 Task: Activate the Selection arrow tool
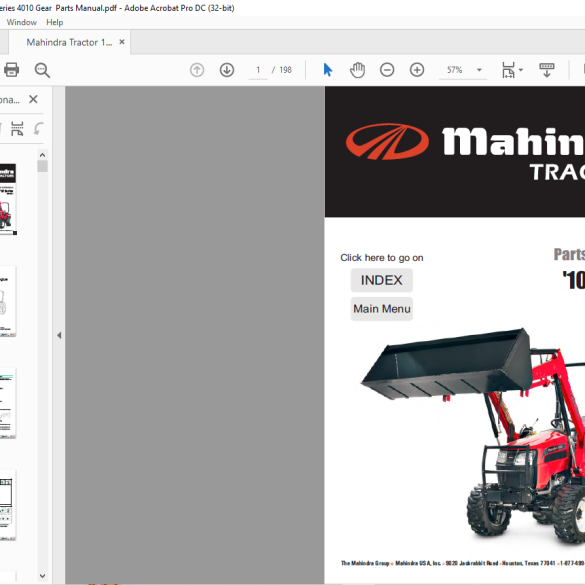[x=328, y=70]
